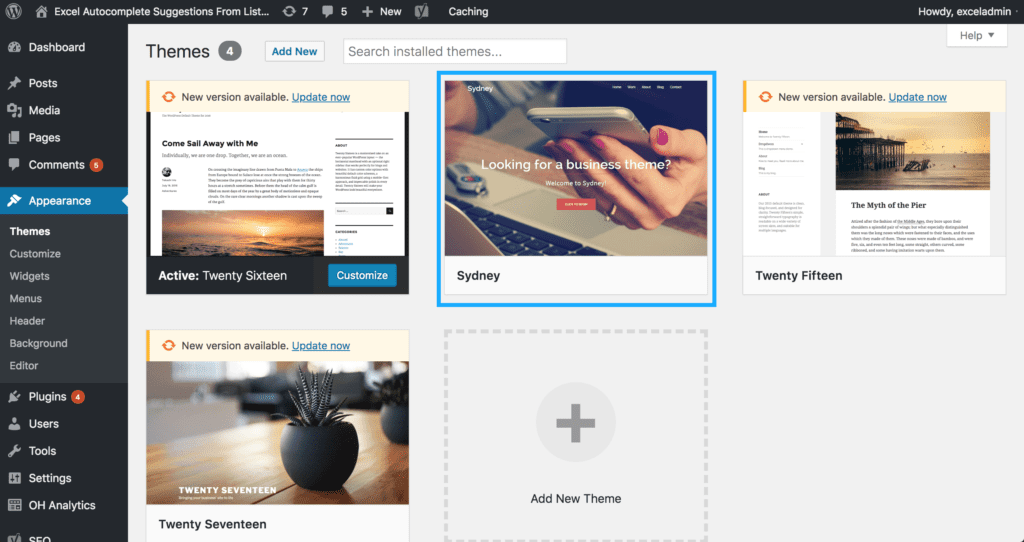Click the update refresh icon on Twenty Seventeen
This screenshot has width=1024, height=542.
(168, 345)
